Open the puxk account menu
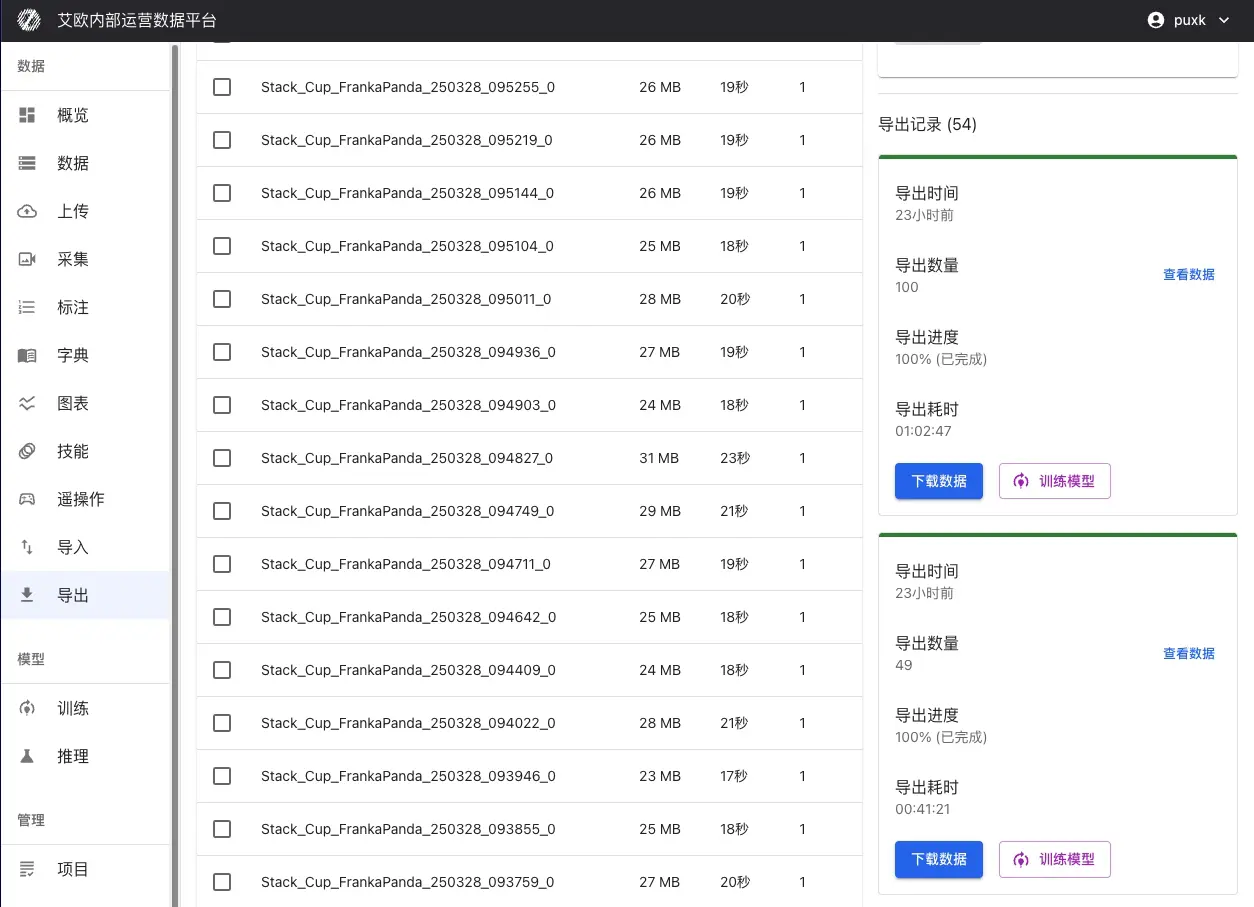The width and height of the screenshot is (1254, 907). click(1188, 20)
